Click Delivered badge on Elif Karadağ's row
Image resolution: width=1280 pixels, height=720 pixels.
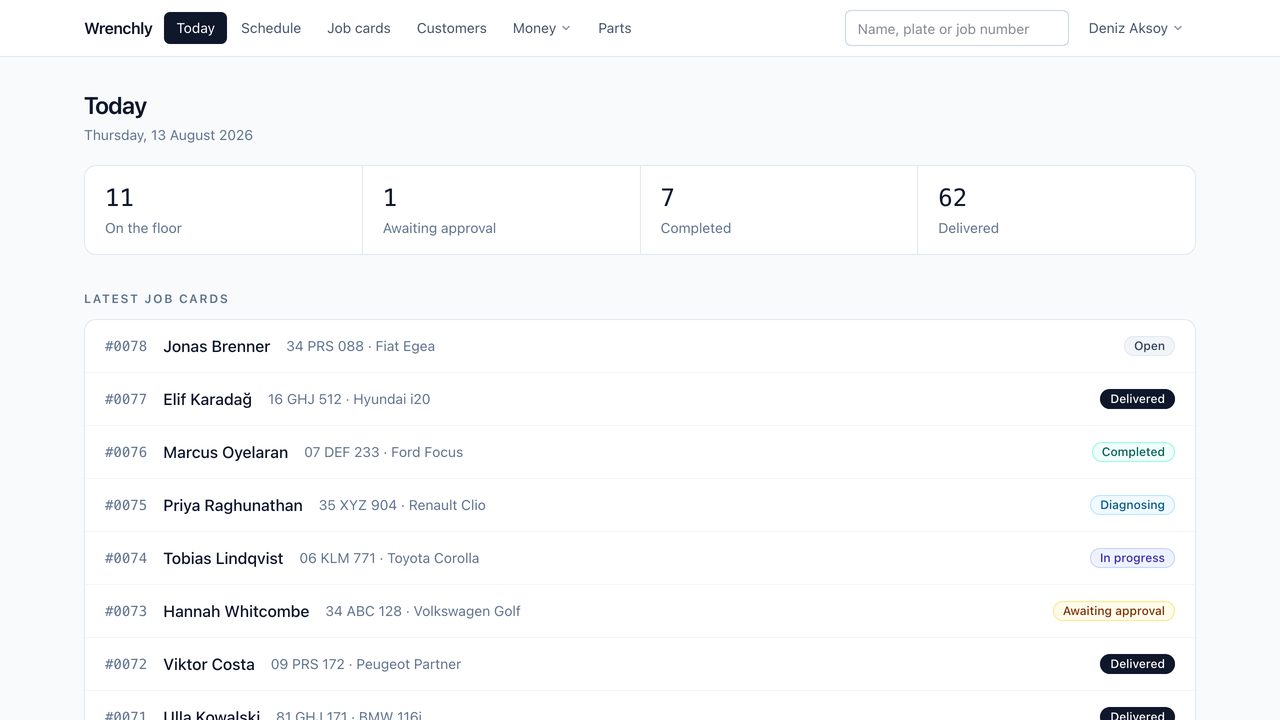point(1137,399)
